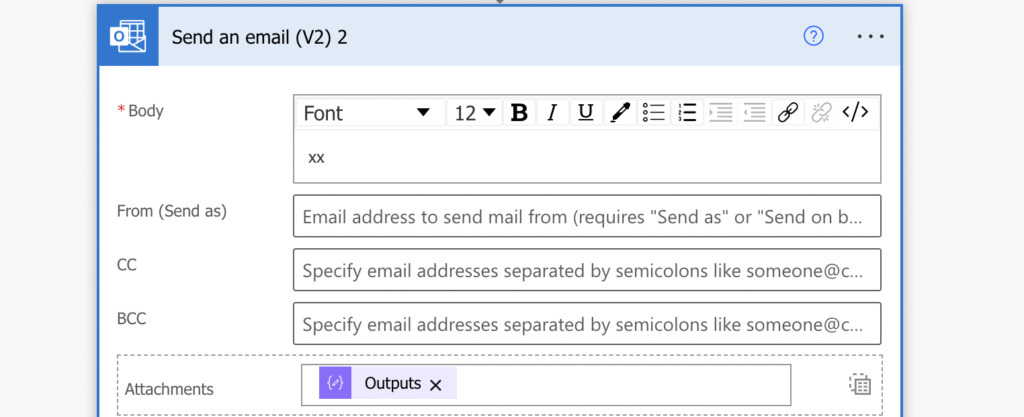Insert a numbered list
The width and height of the screenshot is (1024, 417).
coord(687,113)
